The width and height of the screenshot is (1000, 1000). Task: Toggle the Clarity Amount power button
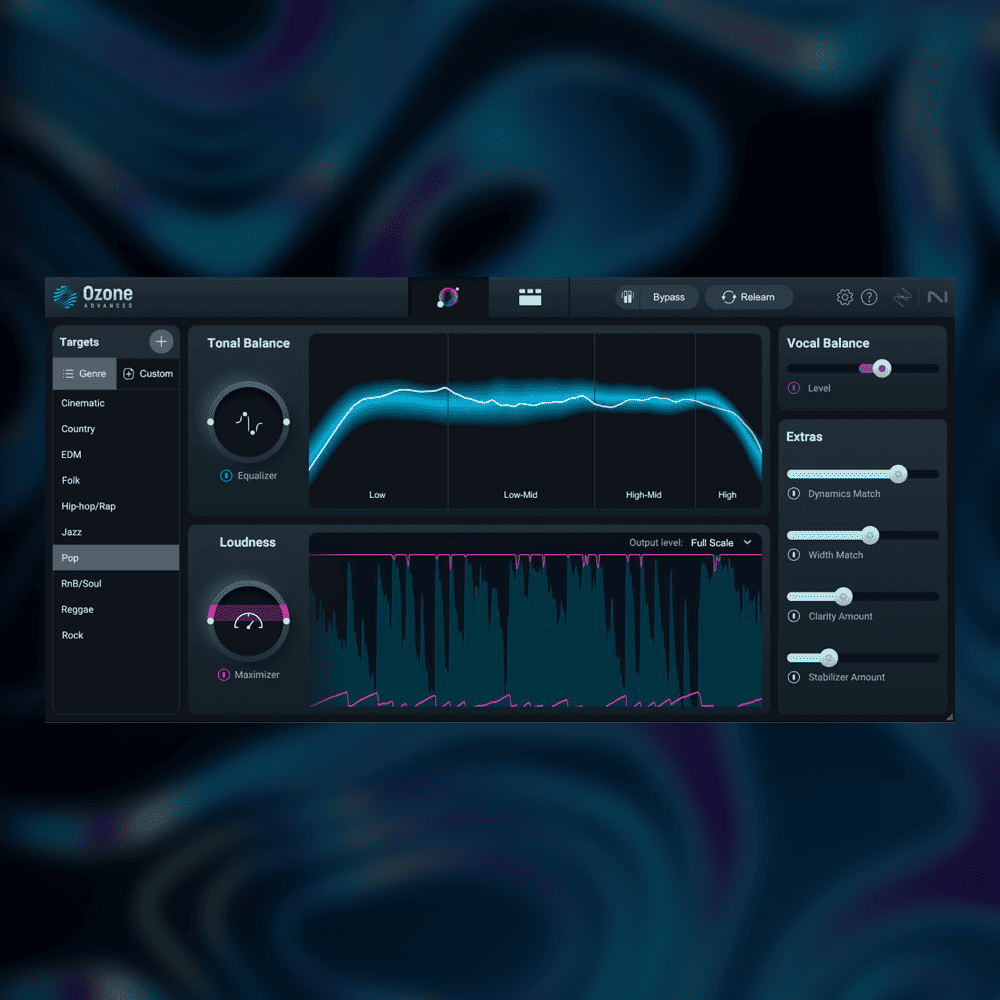pos(794,616)
